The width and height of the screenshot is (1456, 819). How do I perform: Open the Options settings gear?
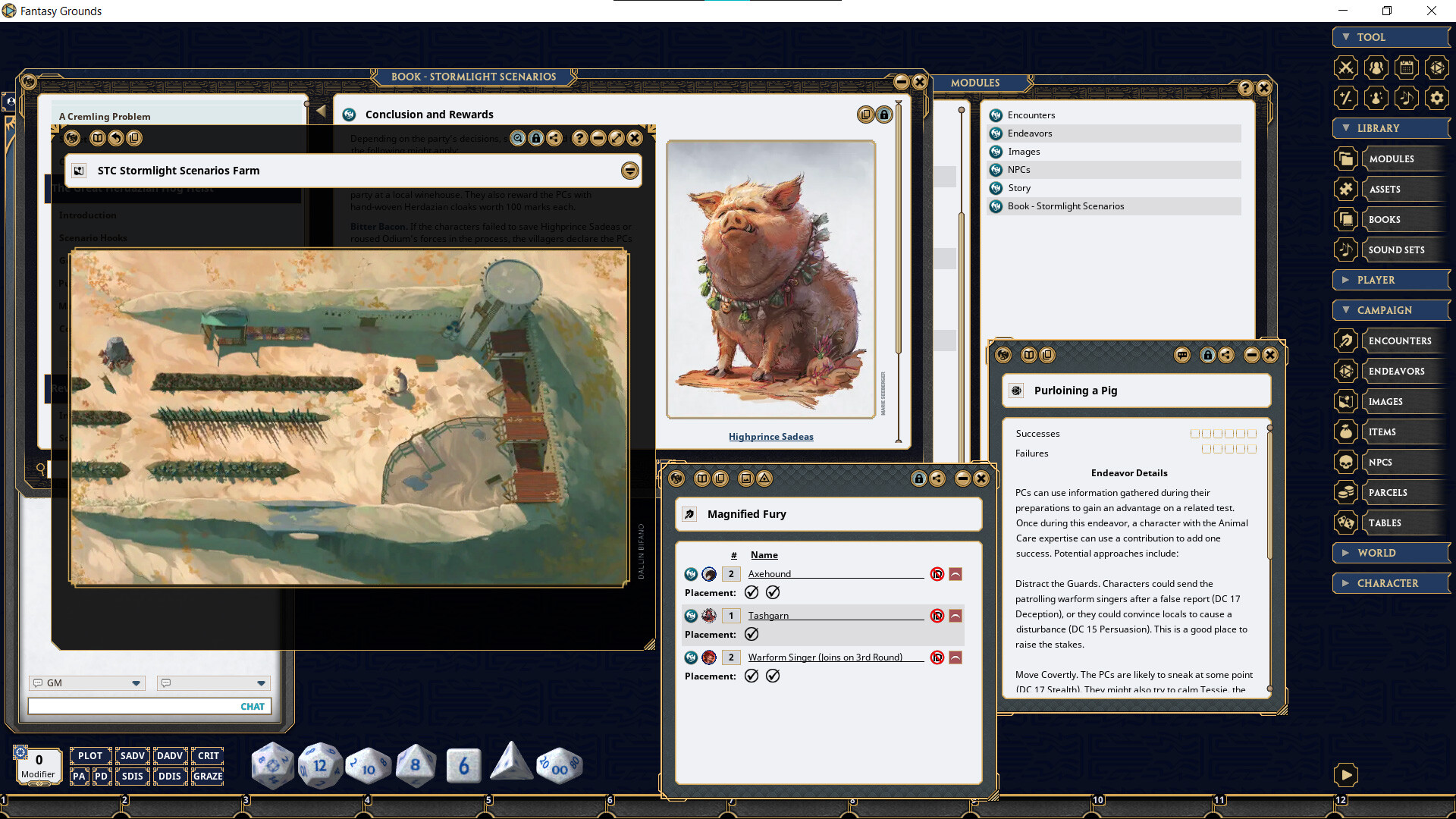(1437, 98)
